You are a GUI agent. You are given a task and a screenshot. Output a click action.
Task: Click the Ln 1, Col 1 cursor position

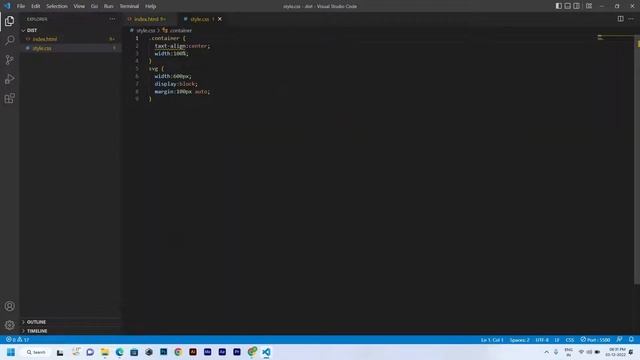point(492,340)
